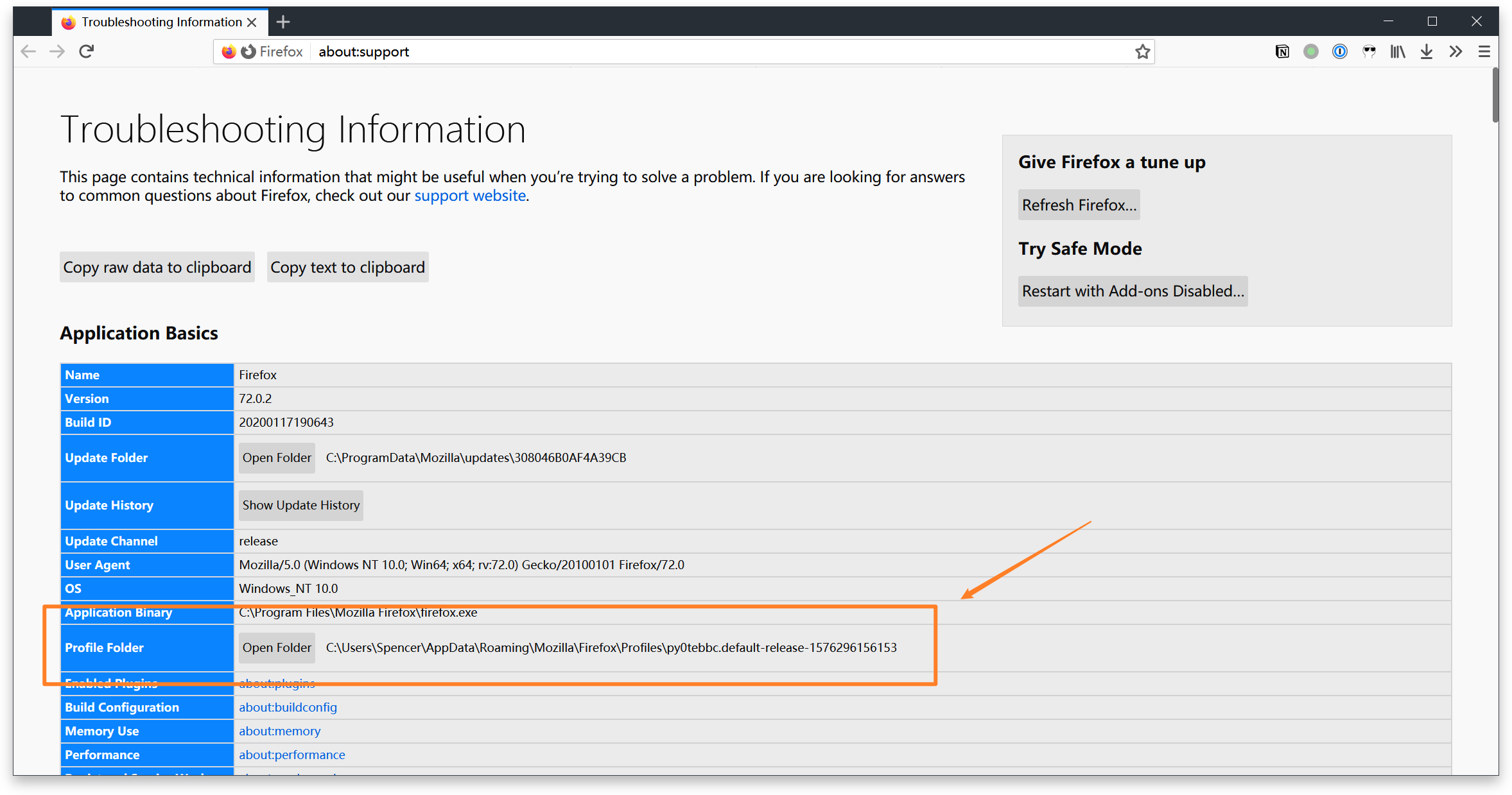
Task: Open Folder for Profile Folder row
Action: pyautogui.click(x=277, y=648)
